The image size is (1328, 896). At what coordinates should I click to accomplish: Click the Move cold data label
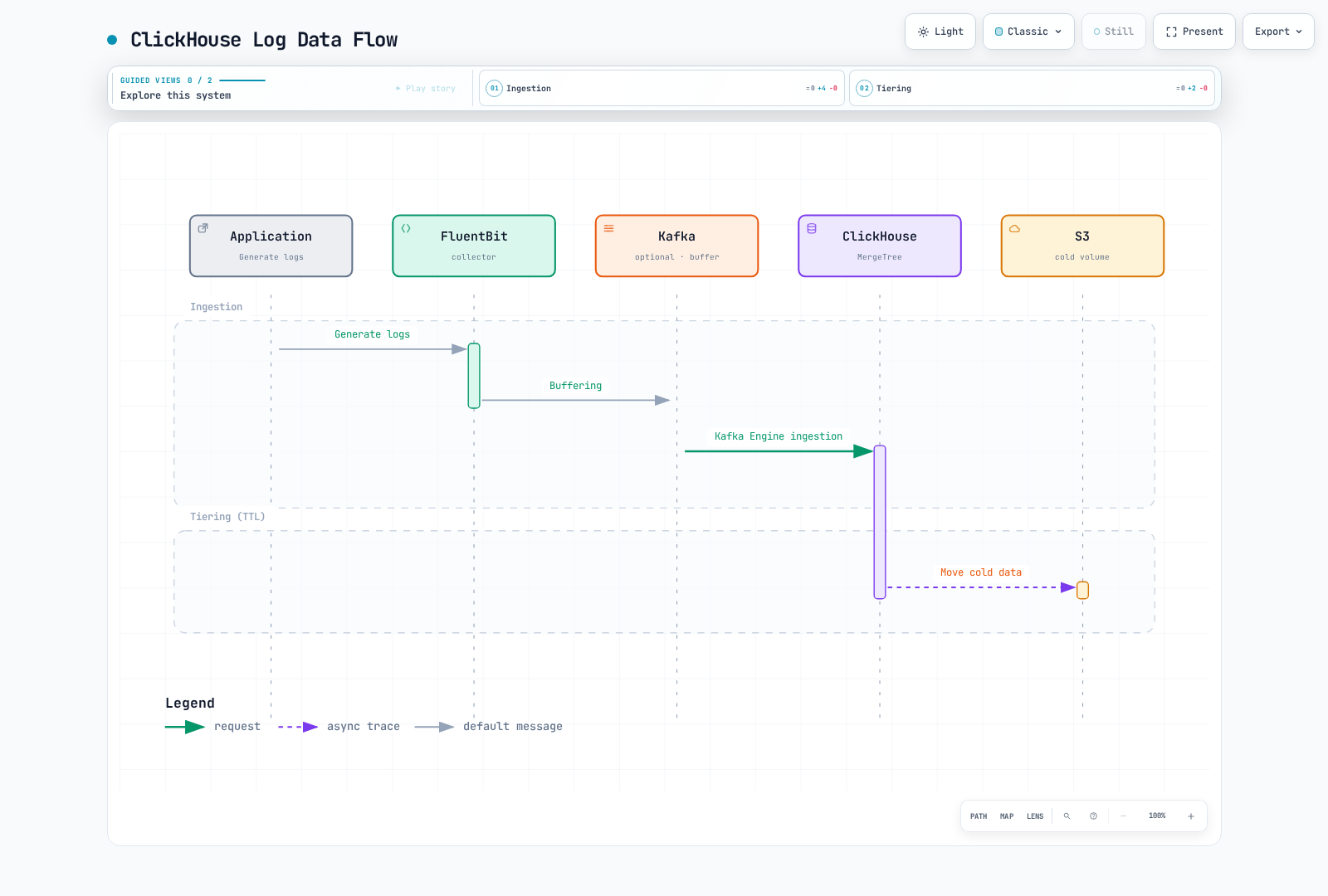coord(981,572)
